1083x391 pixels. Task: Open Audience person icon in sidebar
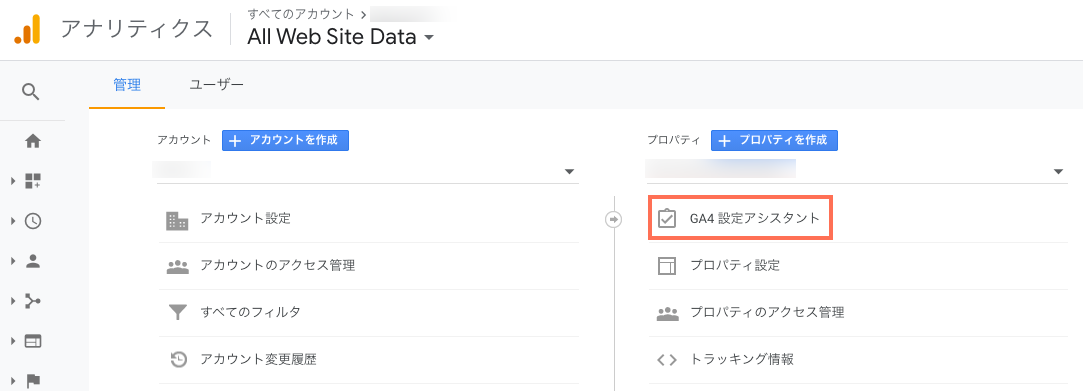click(x=32, y=261)
